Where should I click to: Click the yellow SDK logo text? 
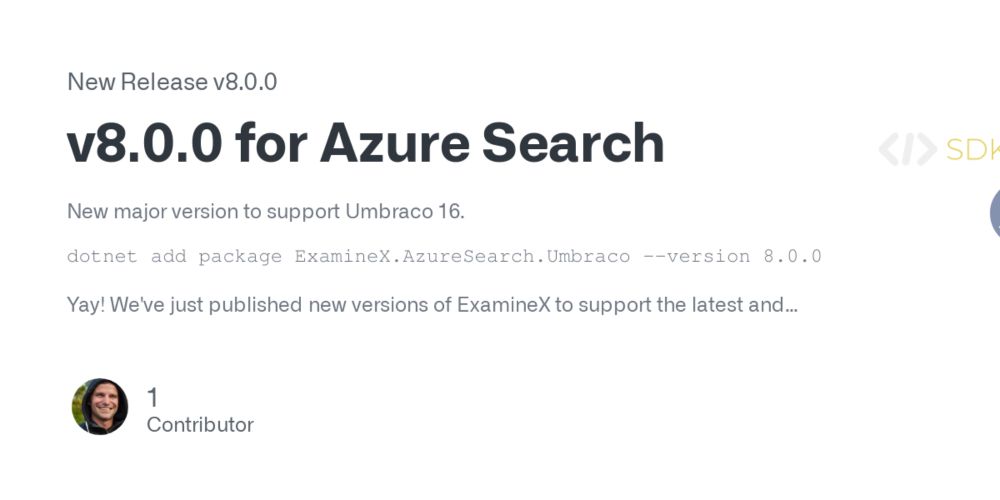click(973, 149)
